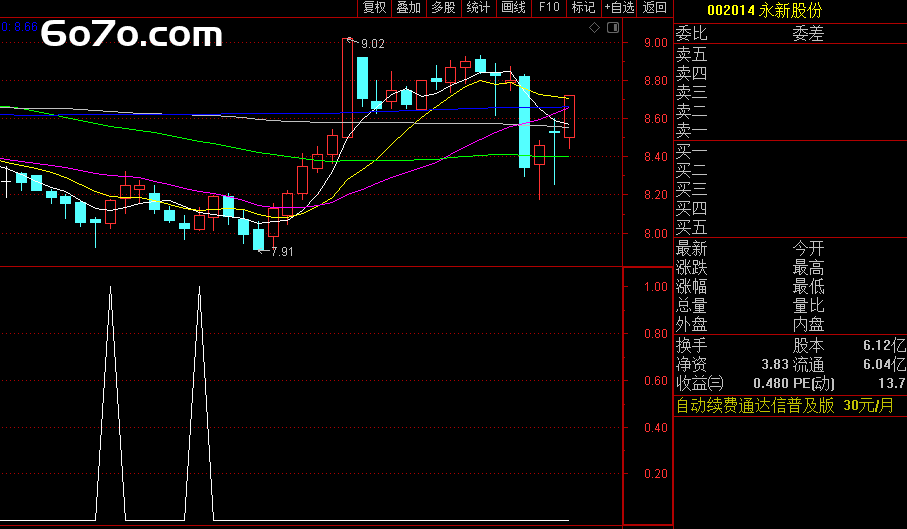Click the 9.02 high price label
The height and width of the screenshot is (529, 907).
[x=373, y=44]
